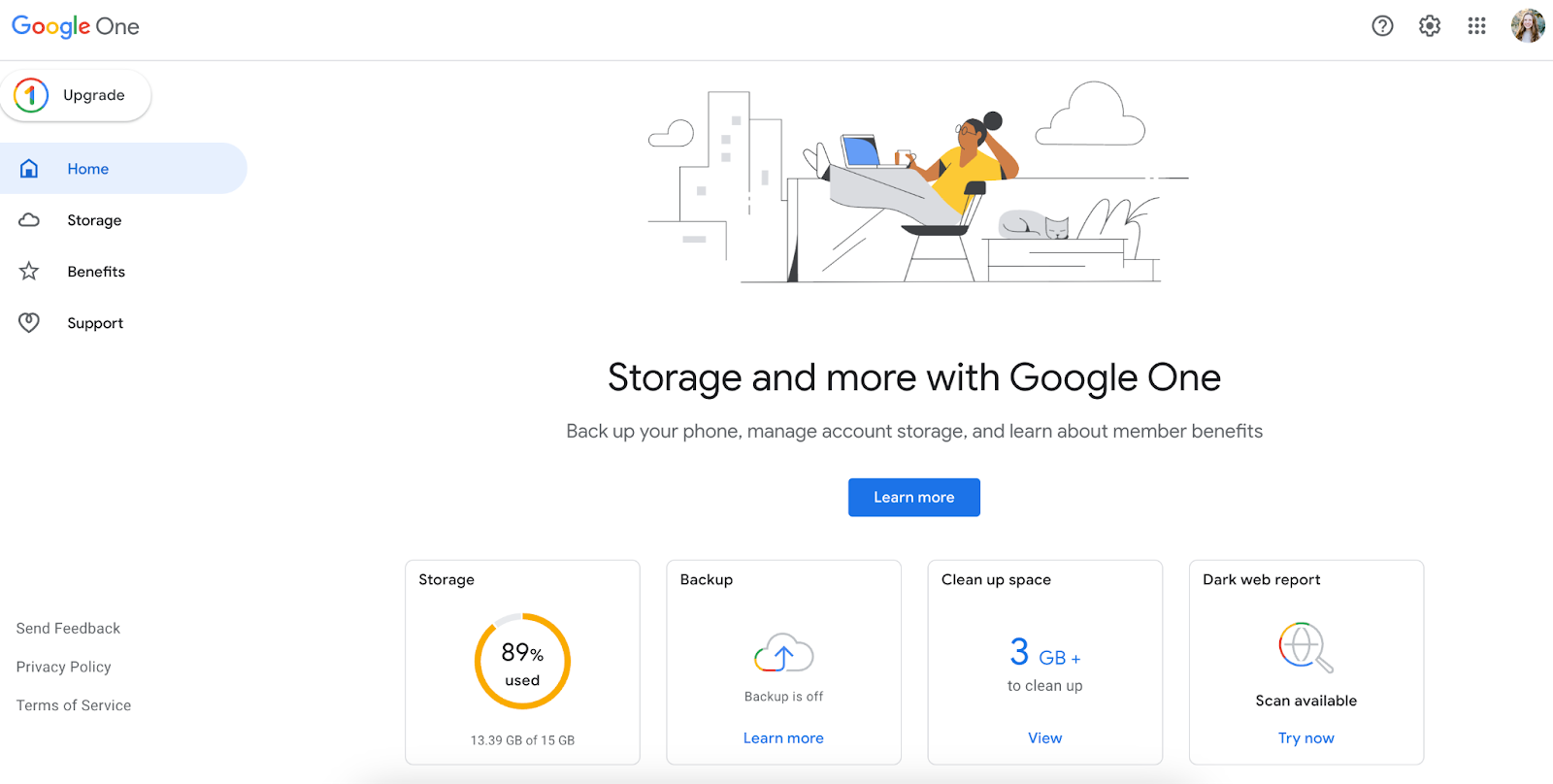
Task: Click the Backup card title
Action: 707,579
